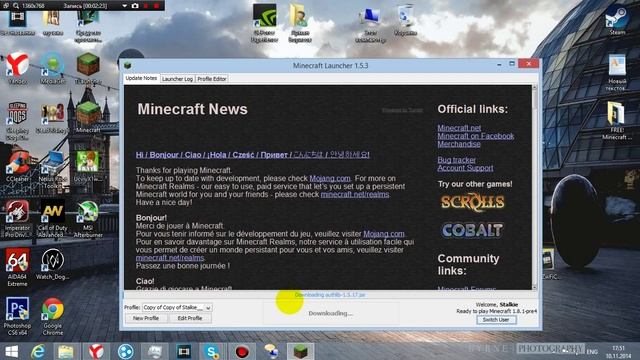The image size is (640, 360).
Task: Launch the Watch_Dogs desktop shortcut
Action: tap(53, 263)
